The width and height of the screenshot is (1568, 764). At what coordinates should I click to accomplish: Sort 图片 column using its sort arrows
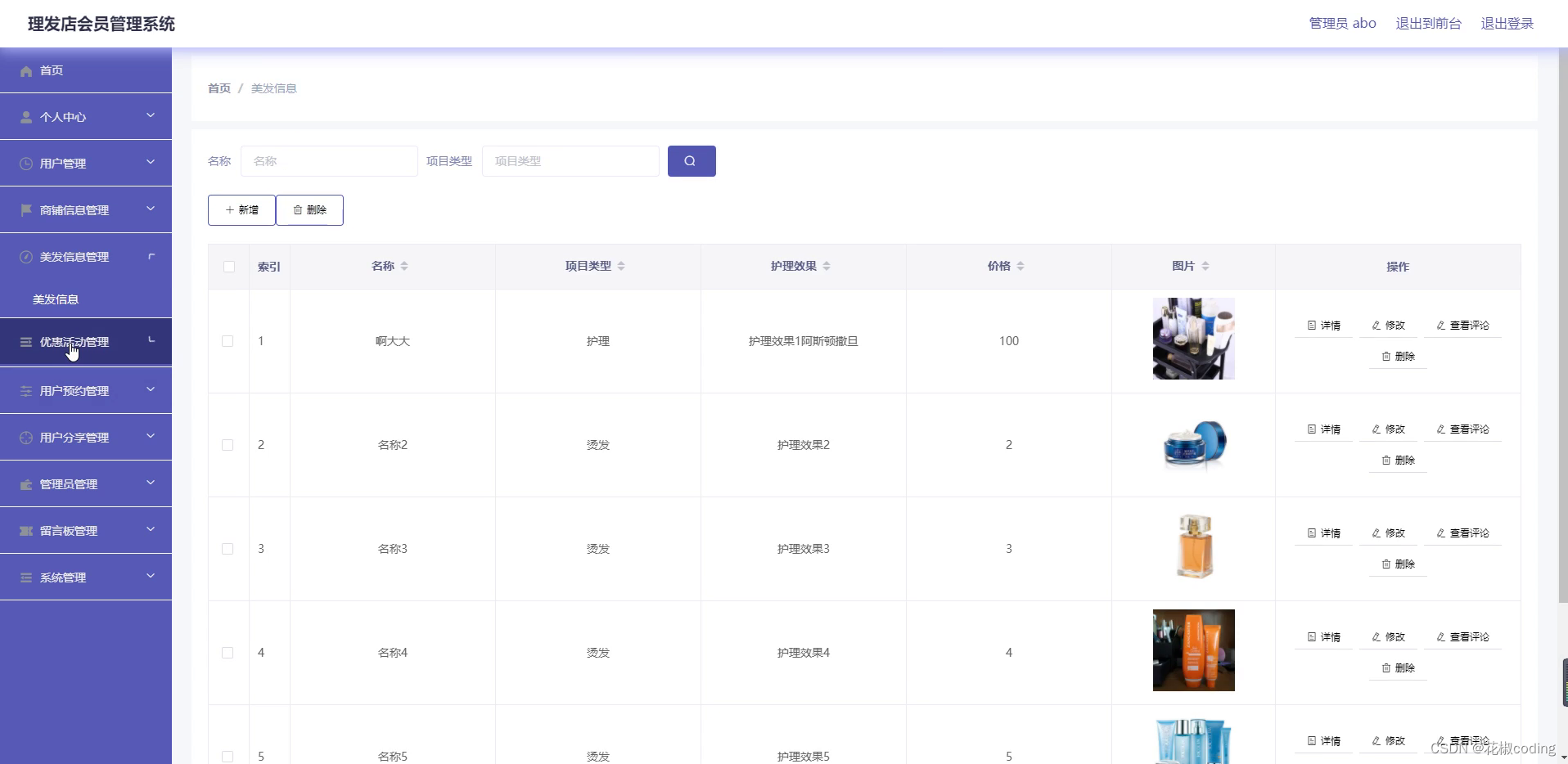point(1205,266)
